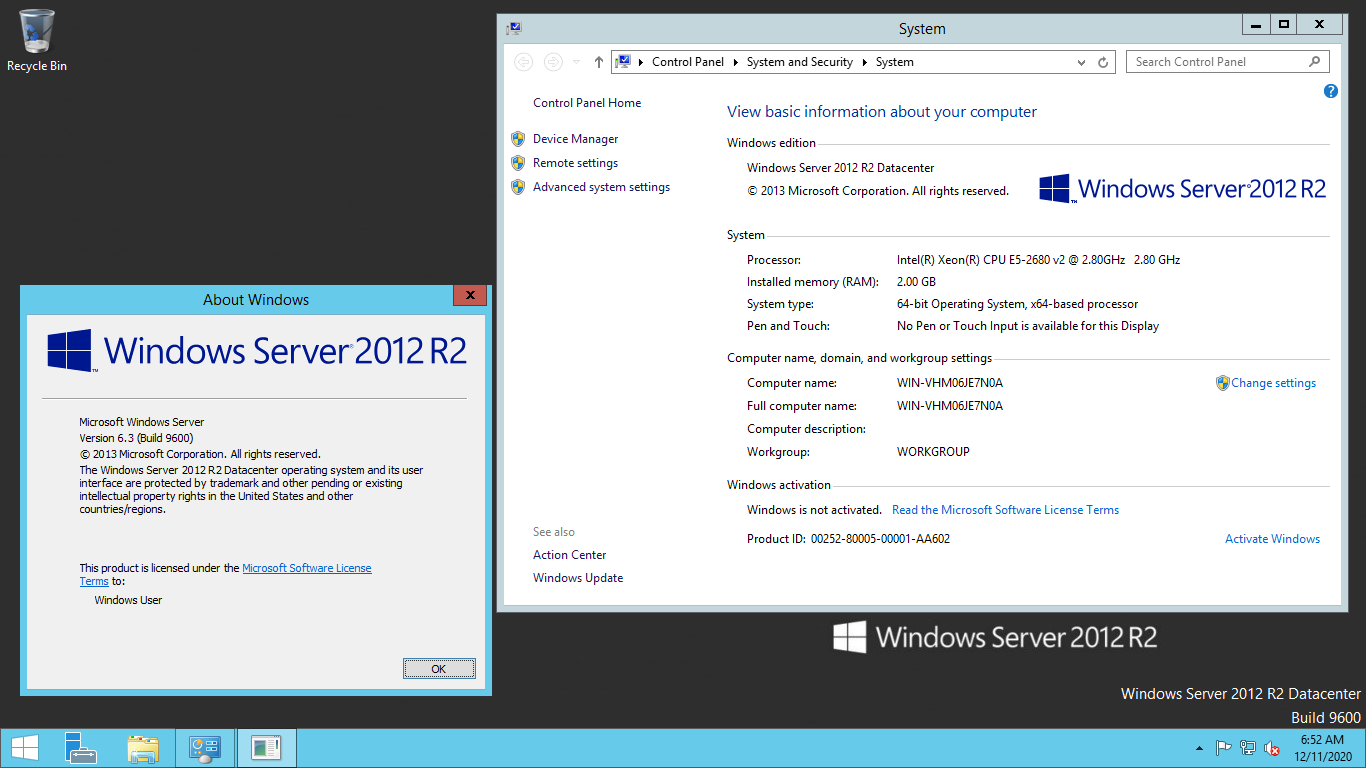Go up one level with Up arrow

click(598, 62)
